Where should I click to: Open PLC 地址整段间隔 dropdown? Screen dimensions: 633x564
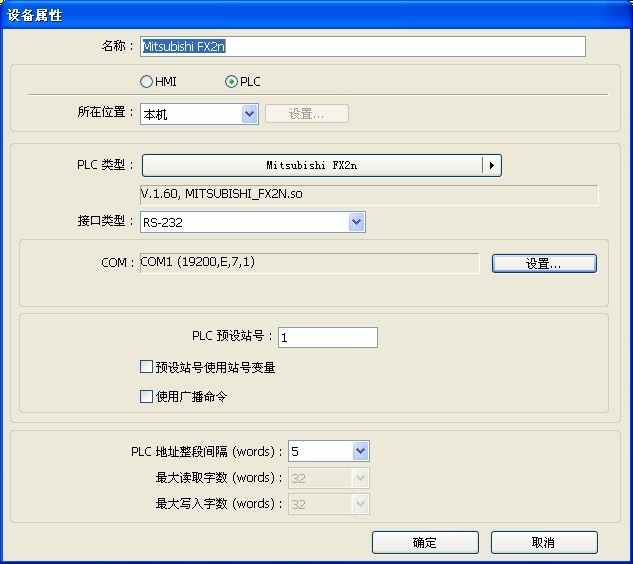coord(329,451)
